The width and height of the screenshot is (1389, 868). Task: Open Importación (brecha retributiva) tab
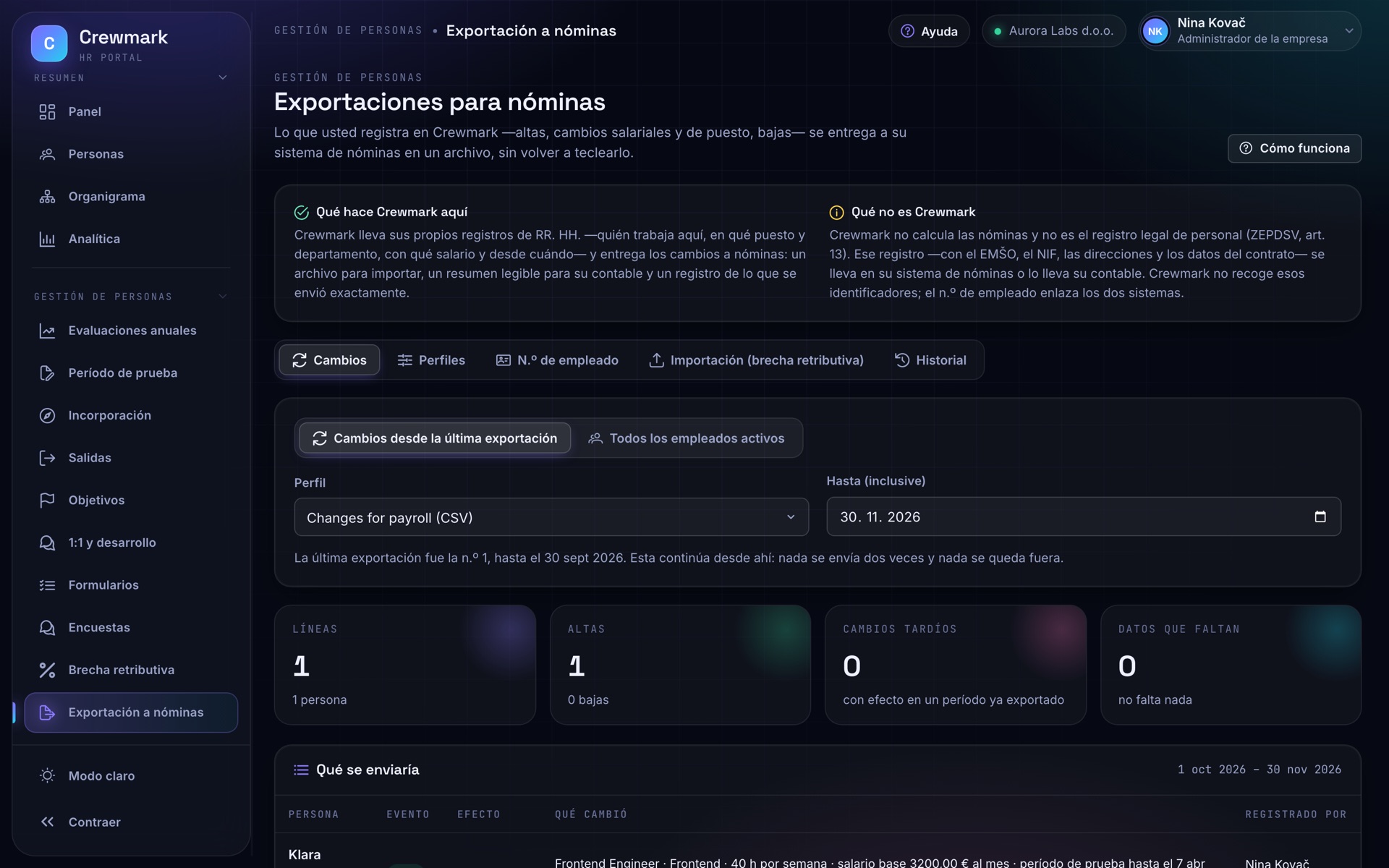click(756, 360)
